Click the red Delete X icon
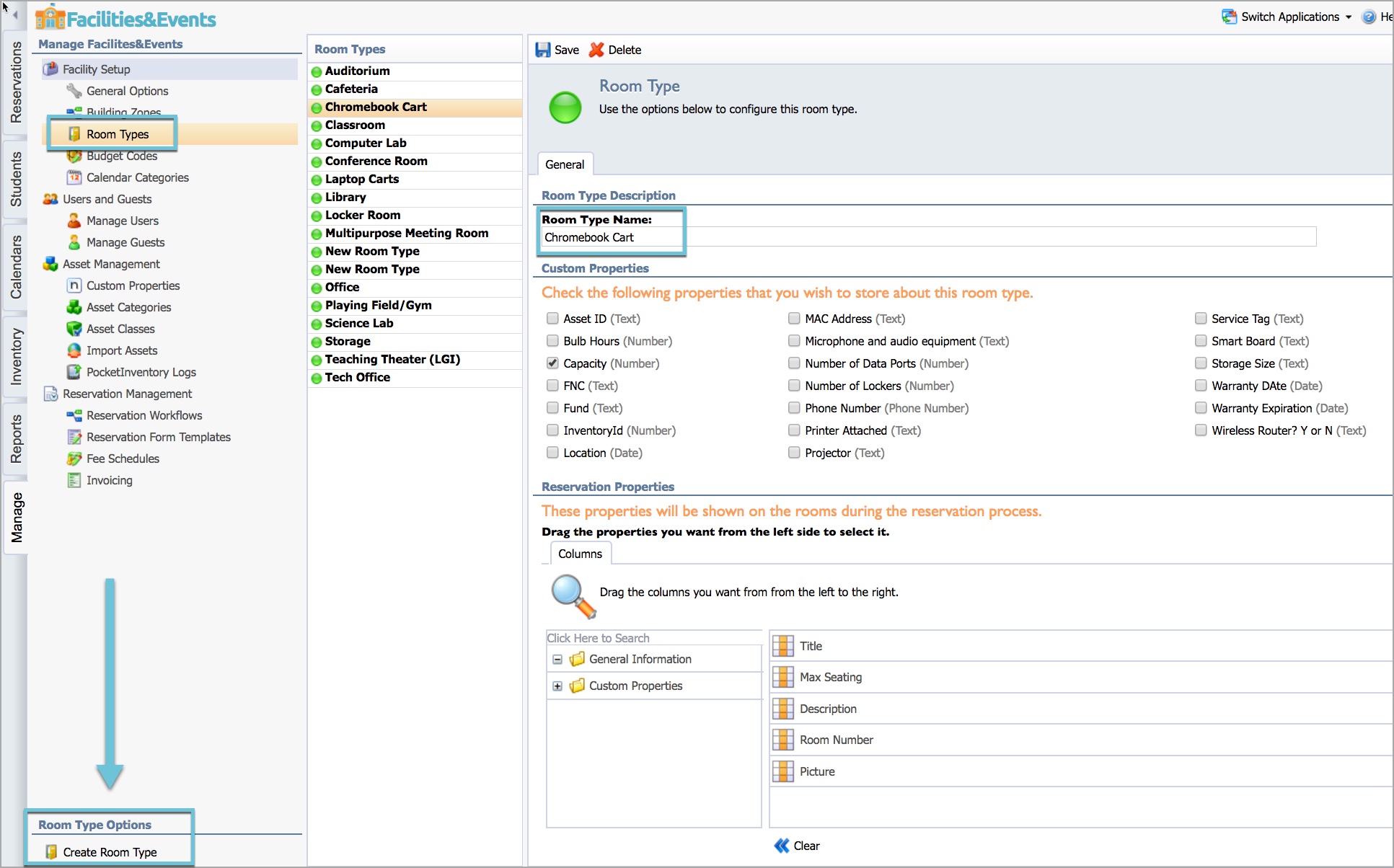The width and height of the screenshot is (1394, 868). click(x=596, y=50)
